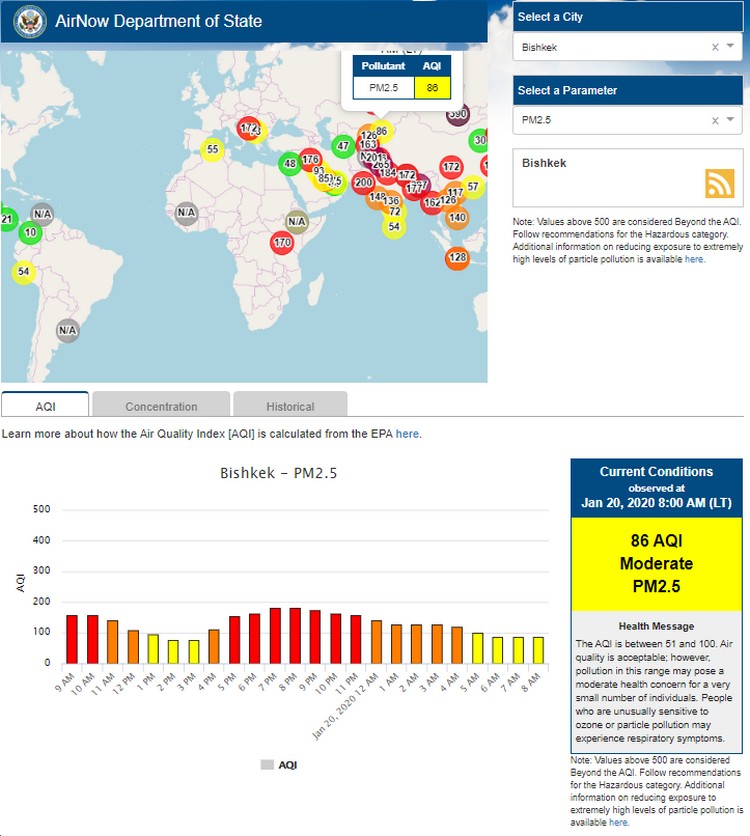Select the green 10 marker in South America
Viewport: 750px width, 836px height.
[x=30, y=233]
